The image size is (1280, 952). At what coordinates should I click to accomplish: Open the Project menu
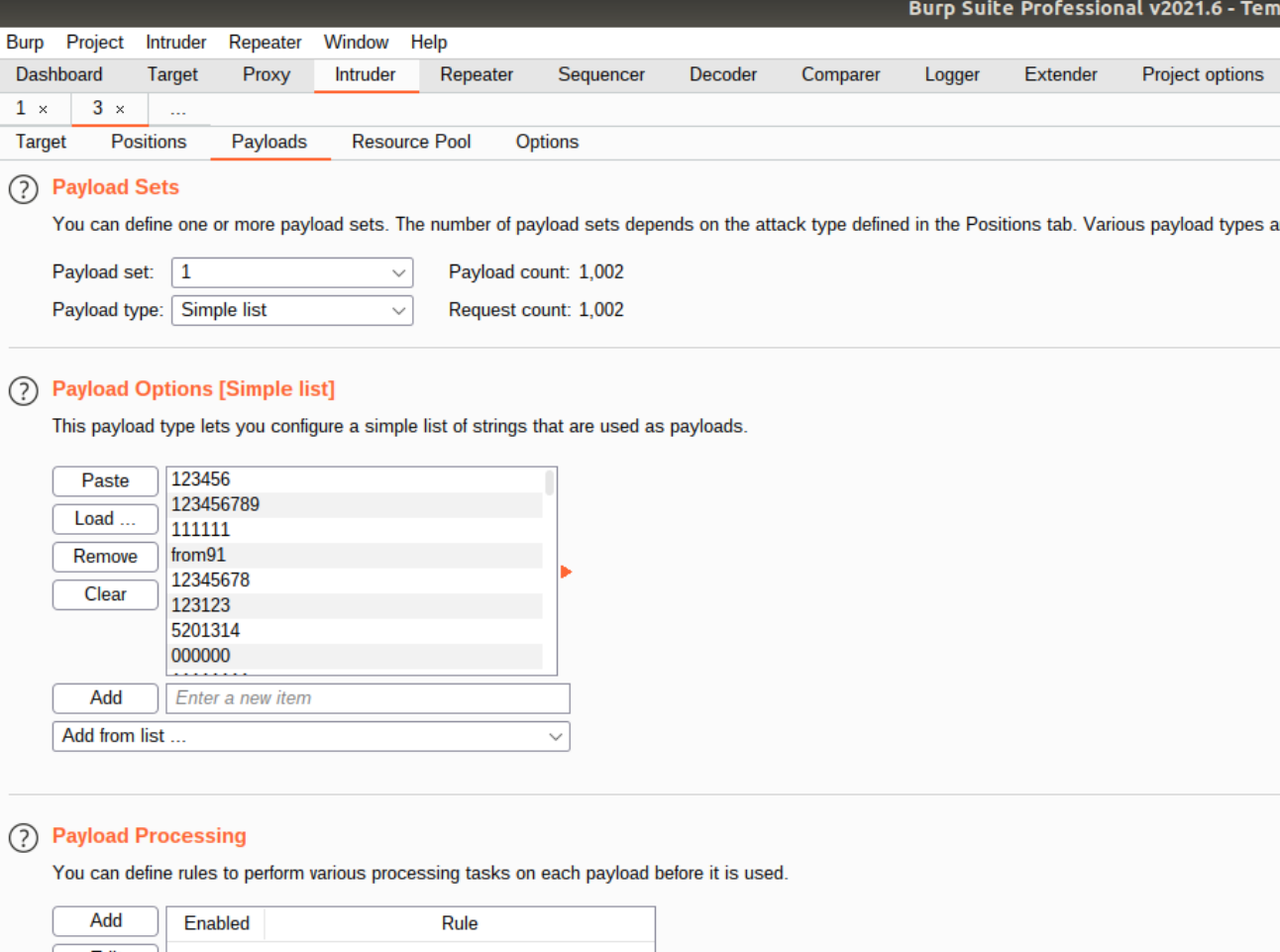click(95, 43)
